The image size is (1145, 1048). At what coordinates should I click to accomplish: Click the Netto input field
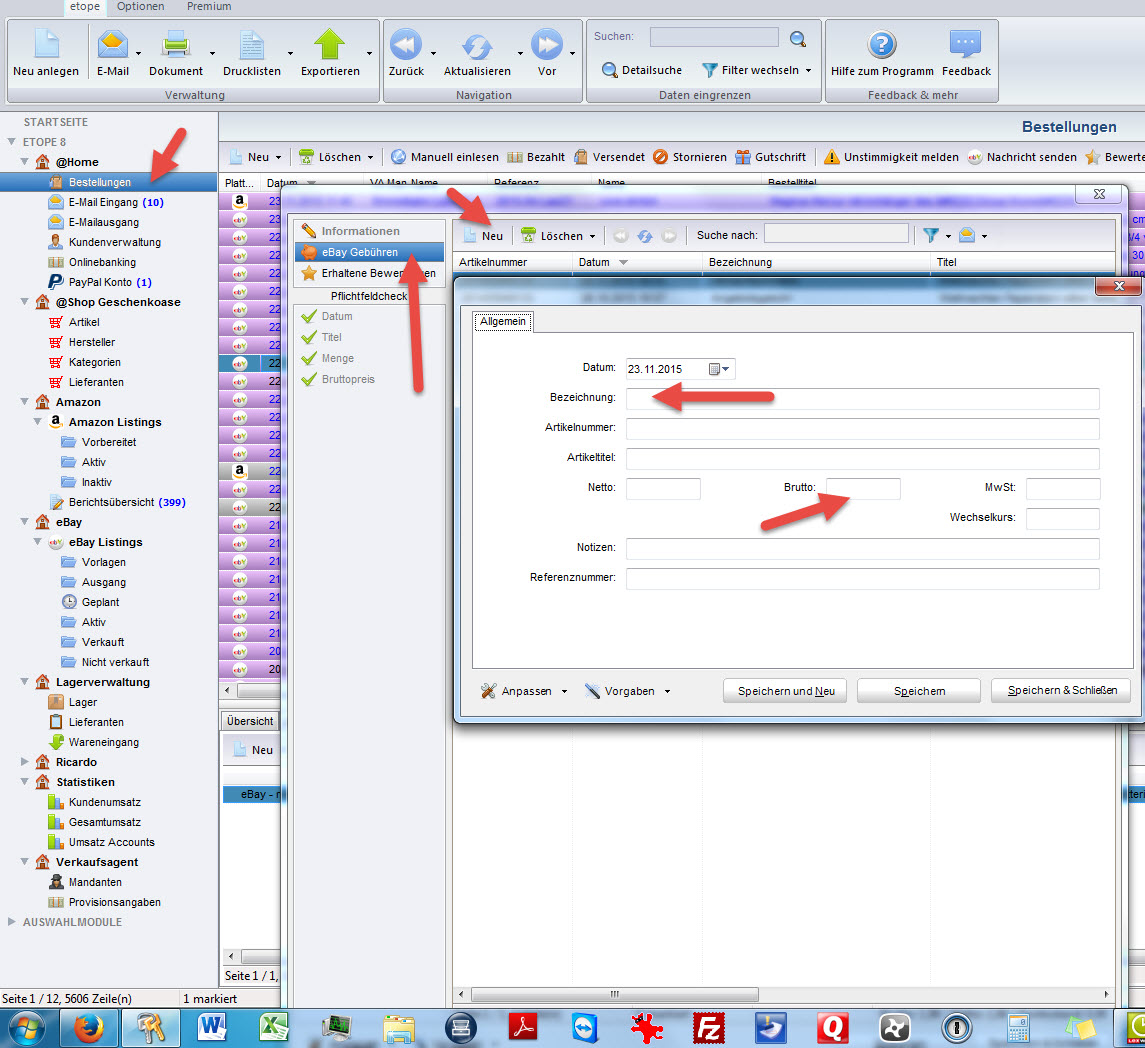(663, 488)
